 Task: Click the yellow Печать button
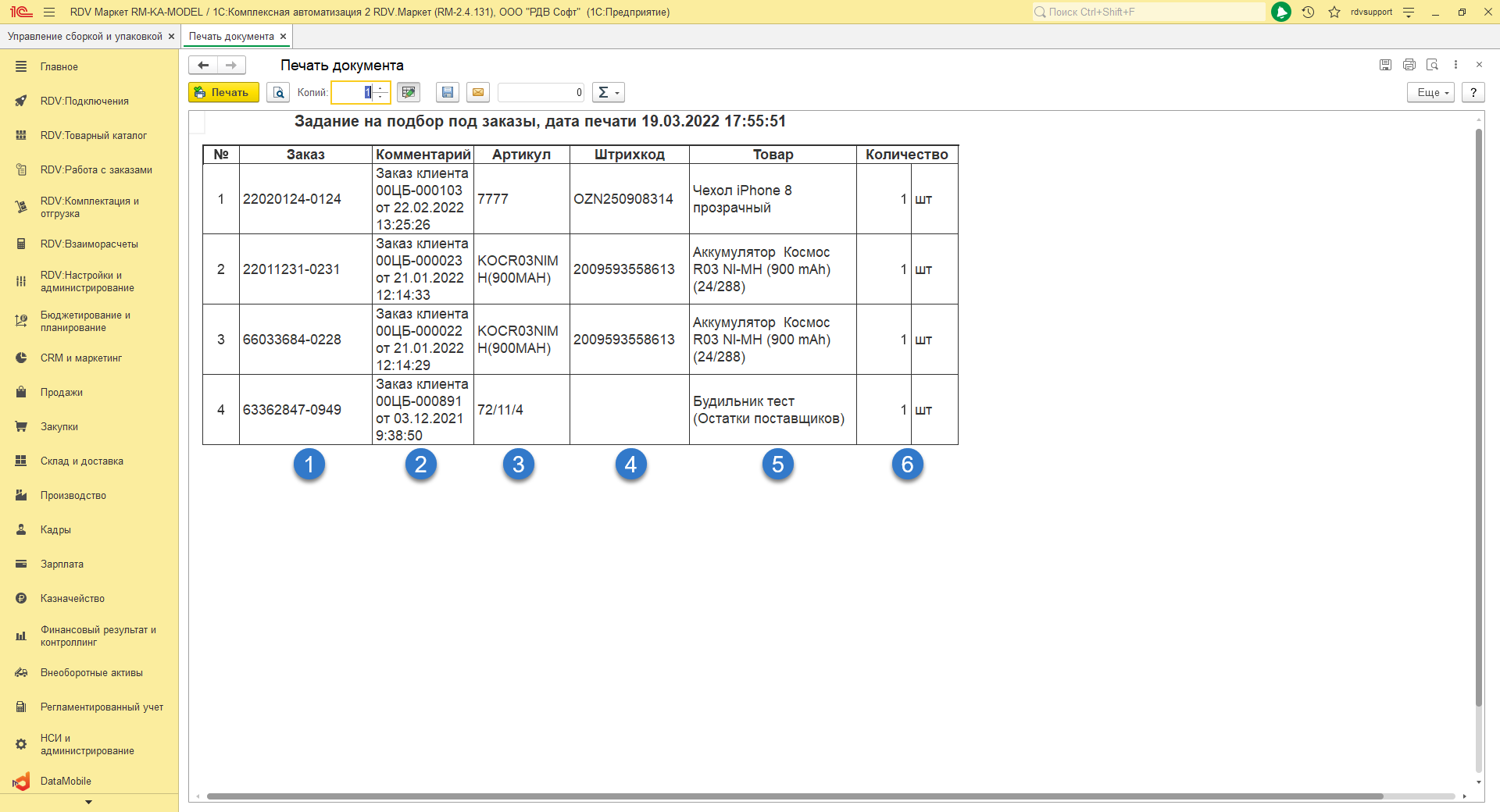pyautogui.click(x=223, y=92)
